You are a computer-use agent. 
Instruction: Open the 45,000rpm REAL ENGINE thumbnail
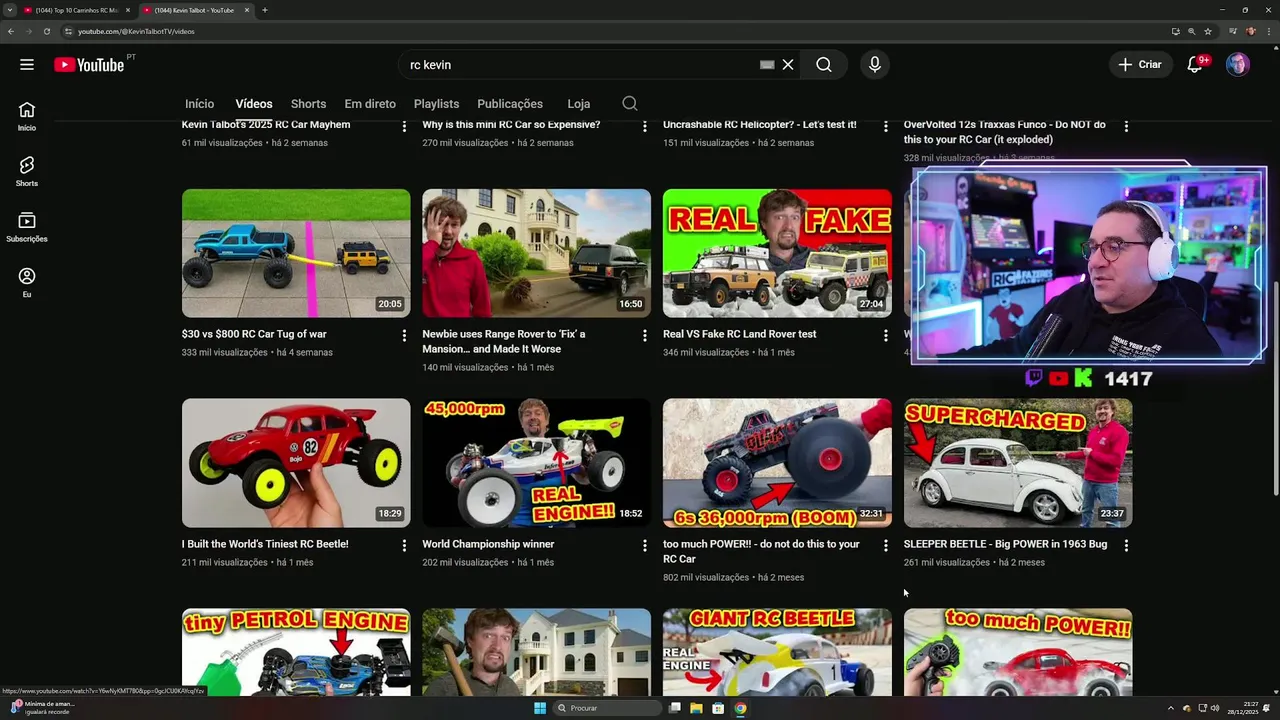(536, 463)
